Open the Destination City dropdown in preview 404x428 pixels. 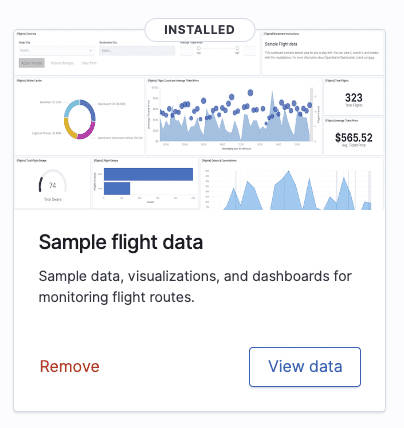(x=137, y=51)
